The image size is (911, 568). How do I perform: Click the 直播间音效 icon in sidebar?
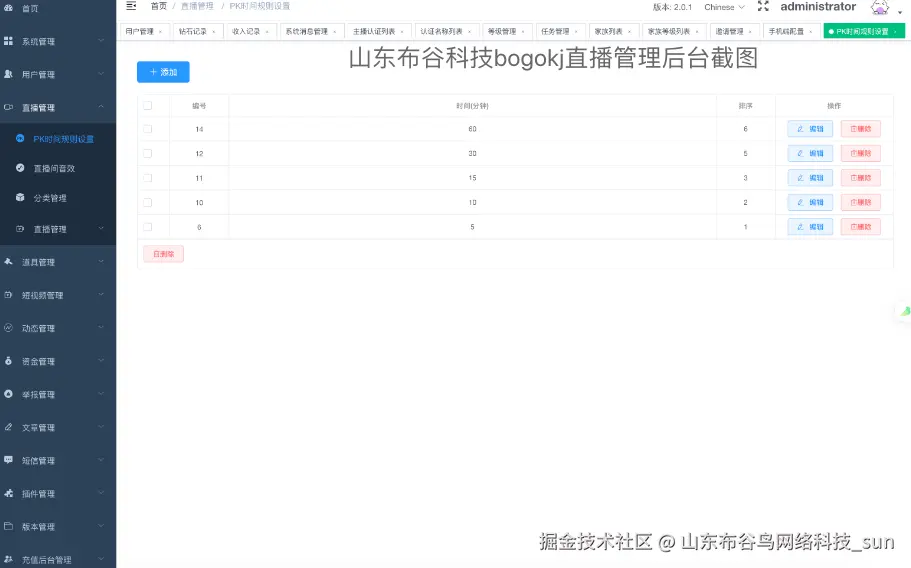(x=20, y=168)
